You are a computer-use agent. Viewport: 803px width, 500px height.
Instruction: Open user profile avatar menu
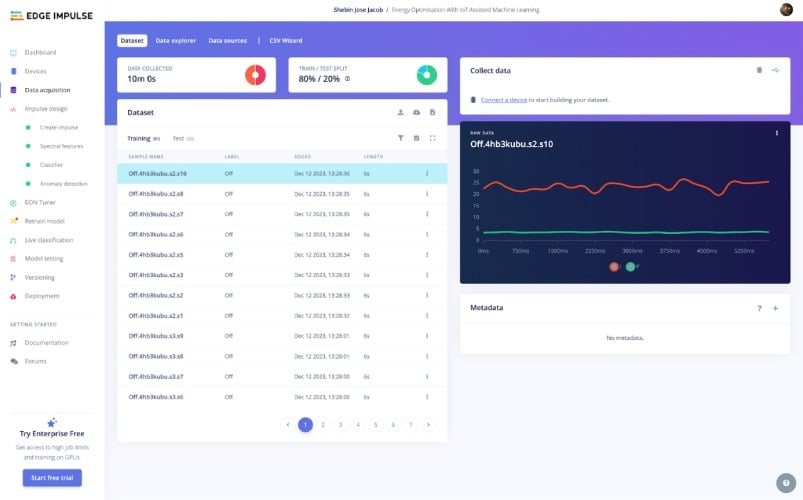pyautogui.click(x=786, y=9)
